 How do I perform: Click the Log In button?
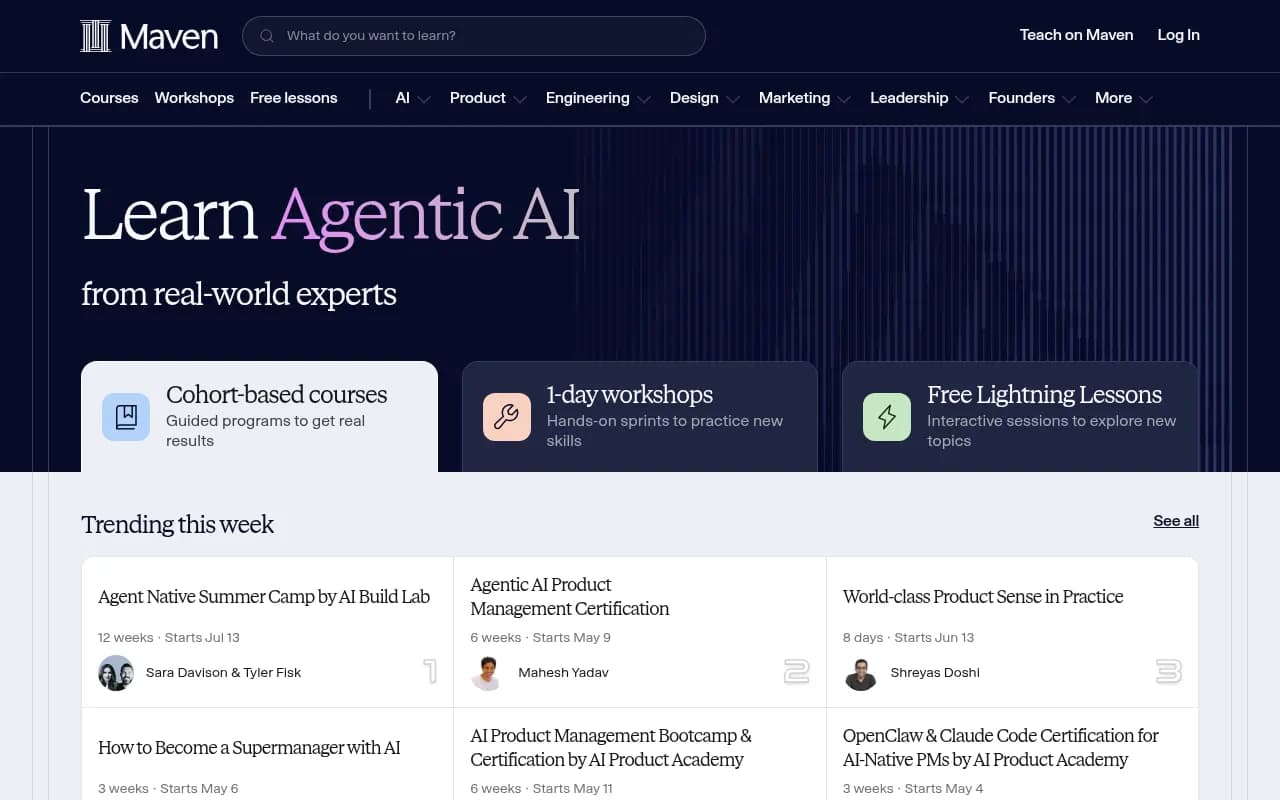pyautogui.click(x=1178, y=35)
